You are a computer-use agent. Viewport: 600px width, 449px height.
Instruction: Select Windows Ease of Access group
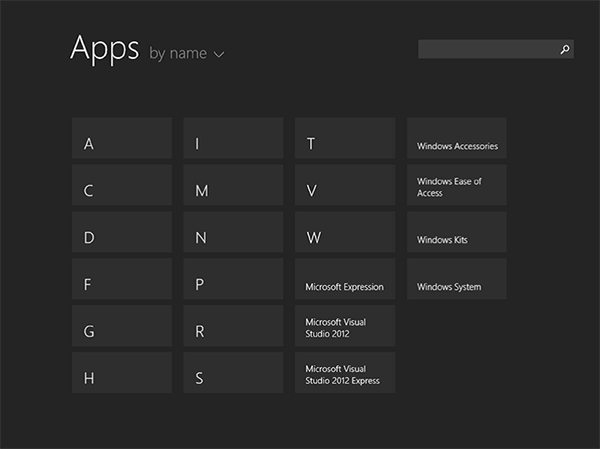[456, 185]
